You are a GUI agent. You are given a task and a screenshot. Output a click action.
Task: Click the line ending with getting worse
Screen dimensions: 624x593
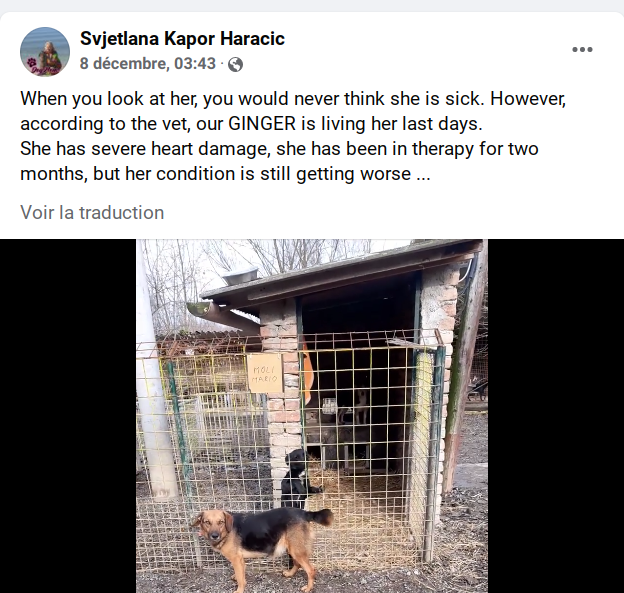pyautogui.click(x=225, y=174)
